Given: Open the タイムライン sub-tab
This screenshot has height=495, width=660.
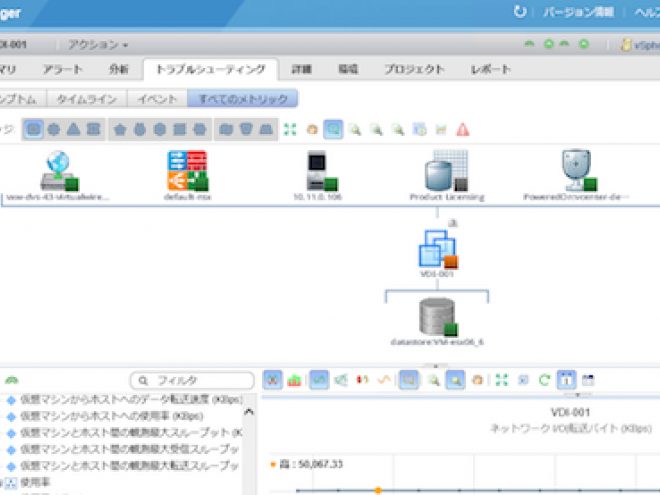Looking at the screenshot, I should click(x=87, y=99).
